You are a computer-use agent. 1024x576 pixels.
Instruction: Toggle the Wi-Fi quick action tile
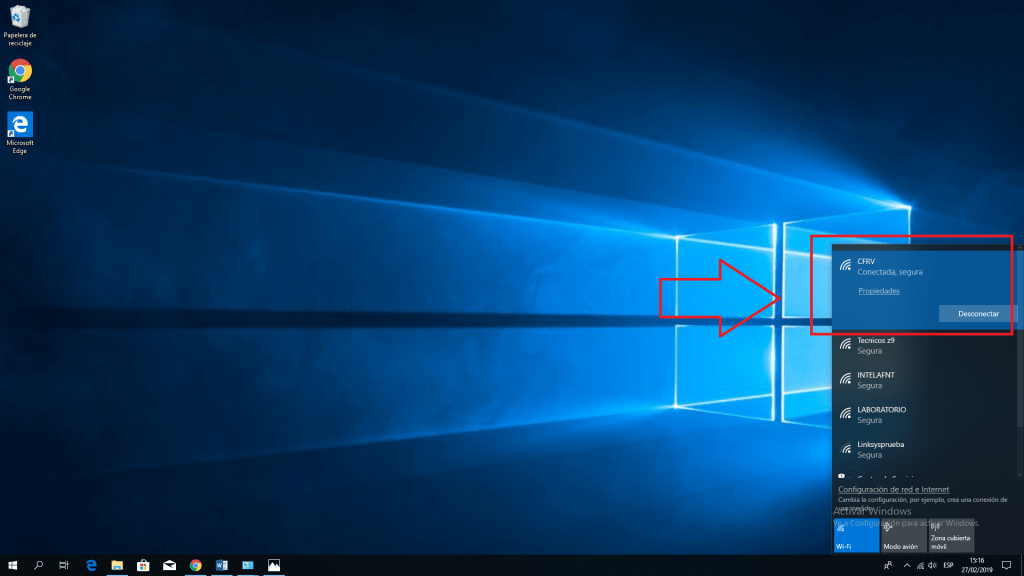[x=855, y=535]
